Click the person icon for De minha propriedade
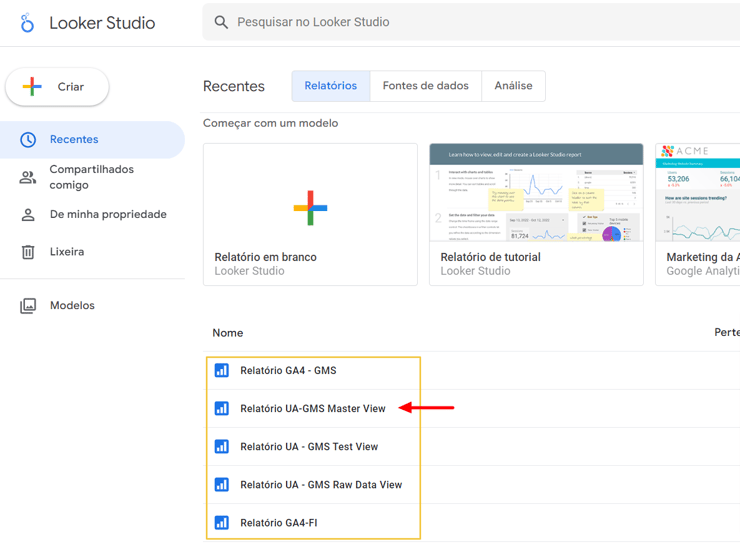 pos(28,215)
